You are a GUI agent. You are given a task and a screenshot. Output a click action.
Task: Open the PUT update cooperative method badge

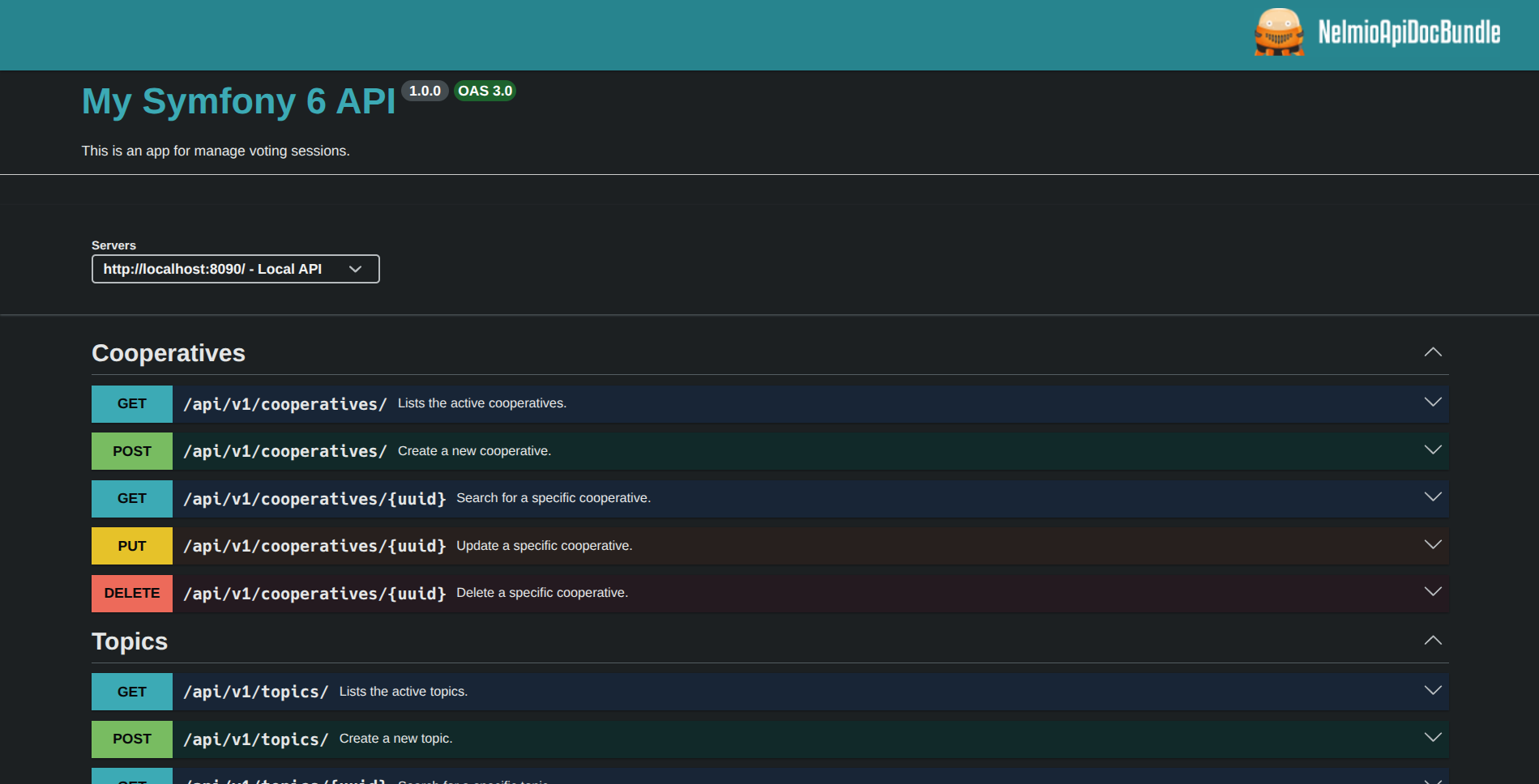[131, 546]
